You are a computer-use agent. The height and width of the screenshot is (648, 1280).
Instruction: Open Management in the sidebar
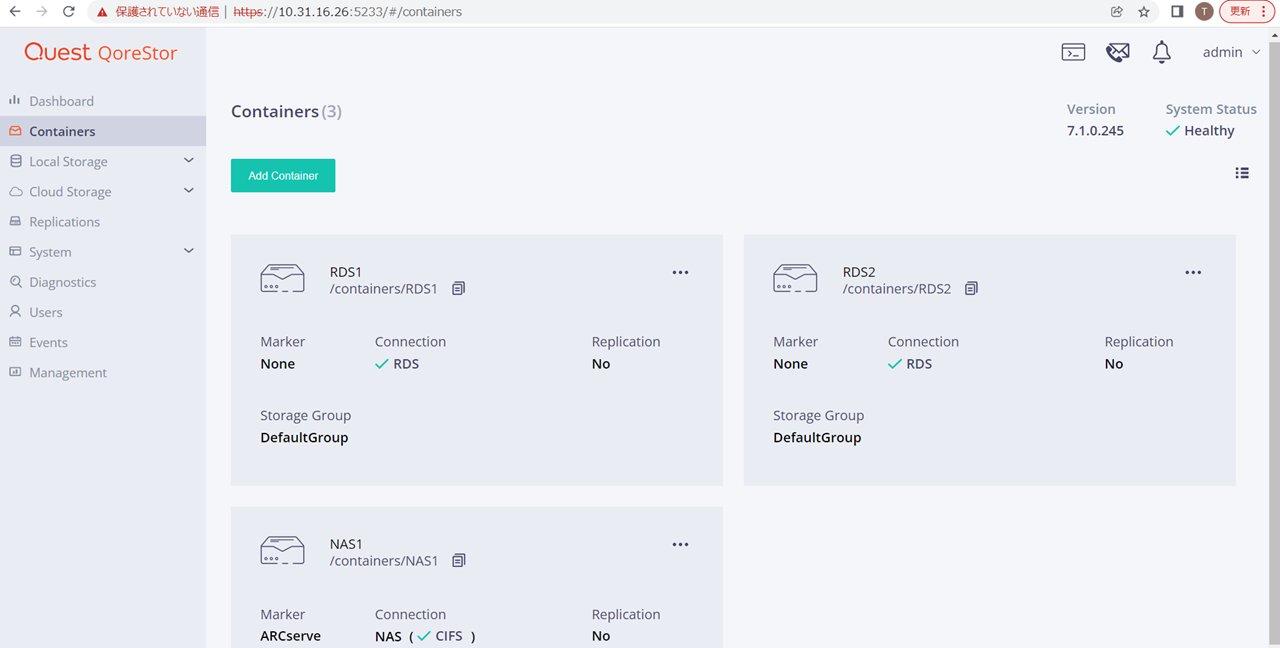click(67, 372)
